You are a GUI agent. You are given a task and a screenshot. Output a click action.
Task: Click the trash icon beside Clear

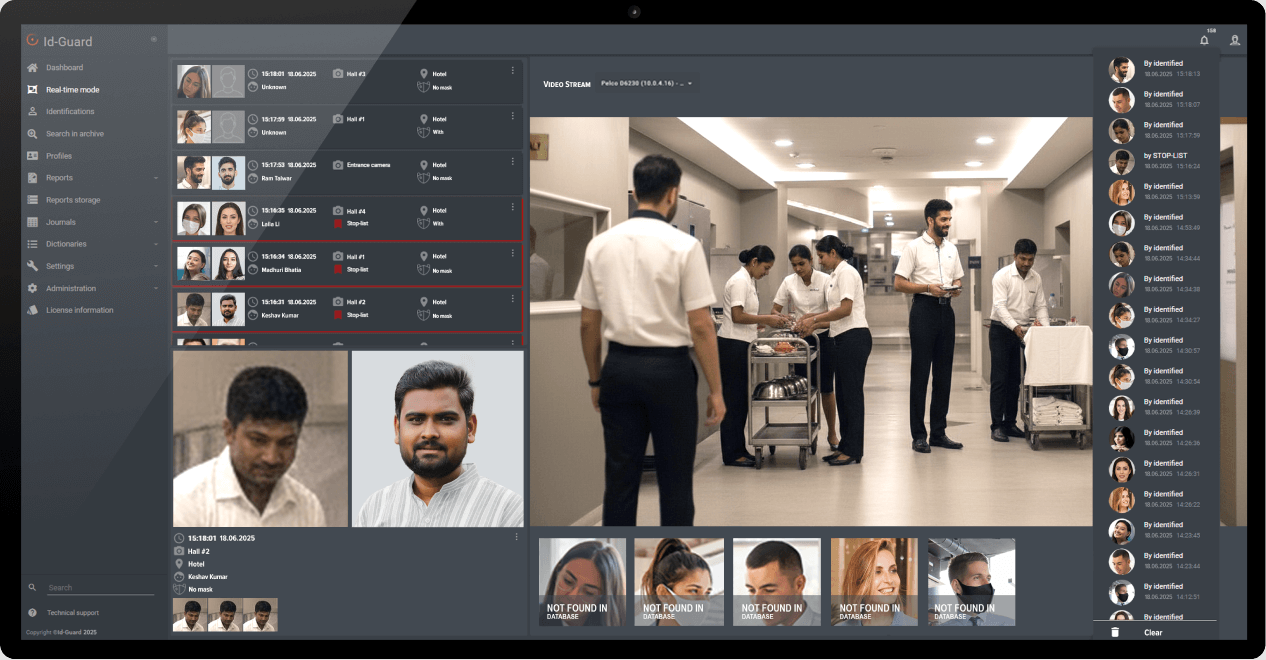coord(1115,632)
